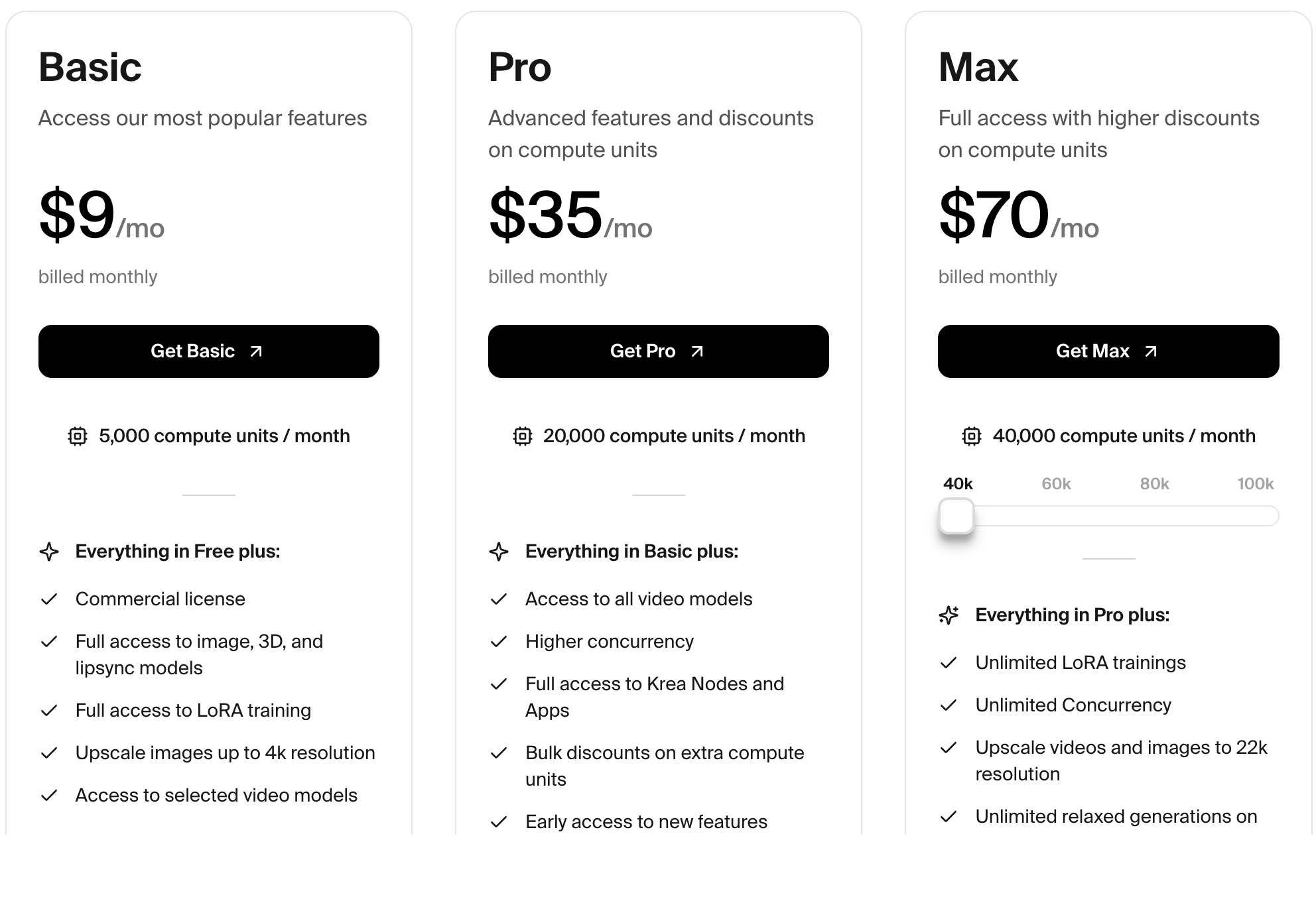1316x907 pixels.
Task: Click the arrow icon on Get Basic button
Action: pos(256,351)
